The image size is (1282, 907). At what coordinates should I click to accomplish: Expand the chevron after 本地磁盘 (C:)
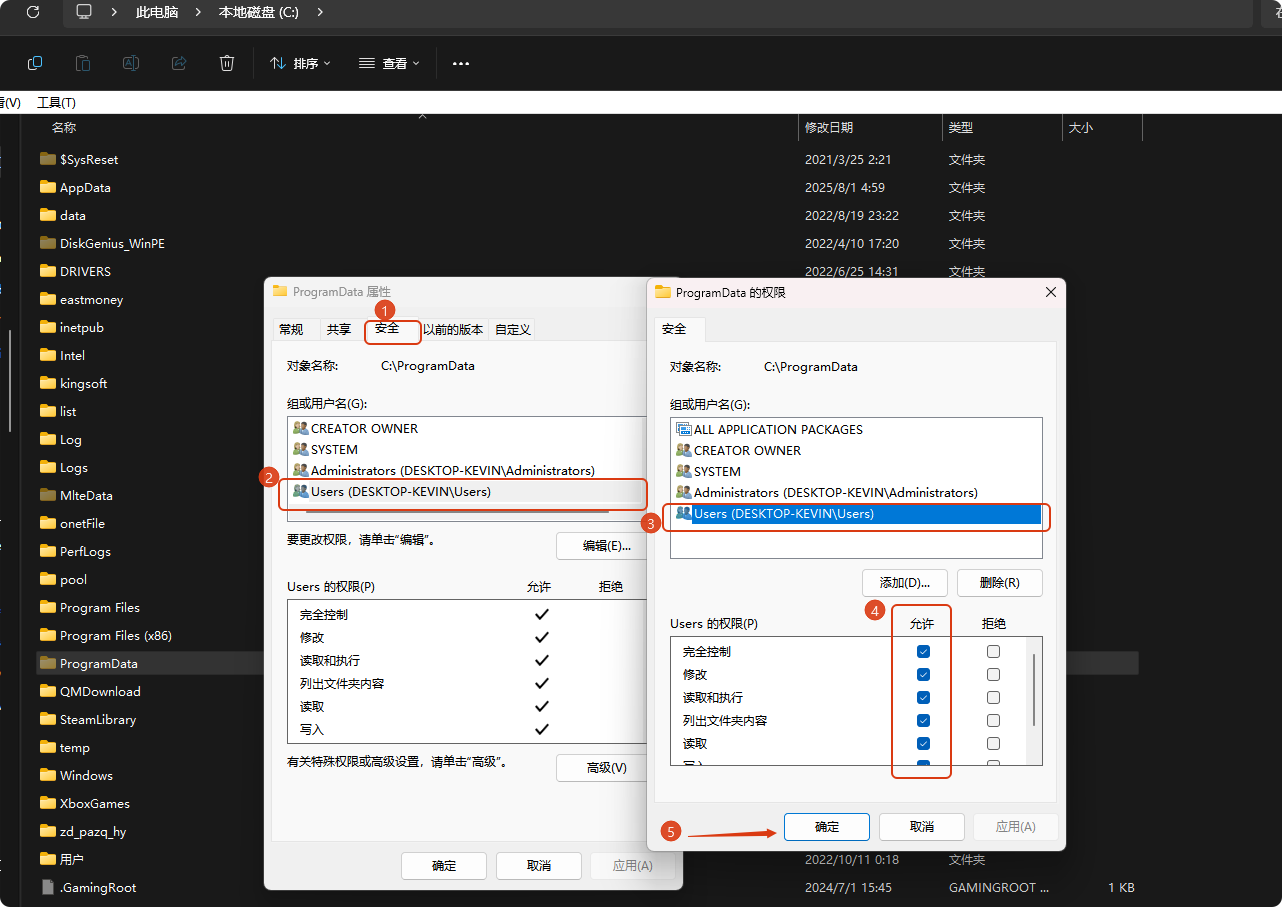319,13
